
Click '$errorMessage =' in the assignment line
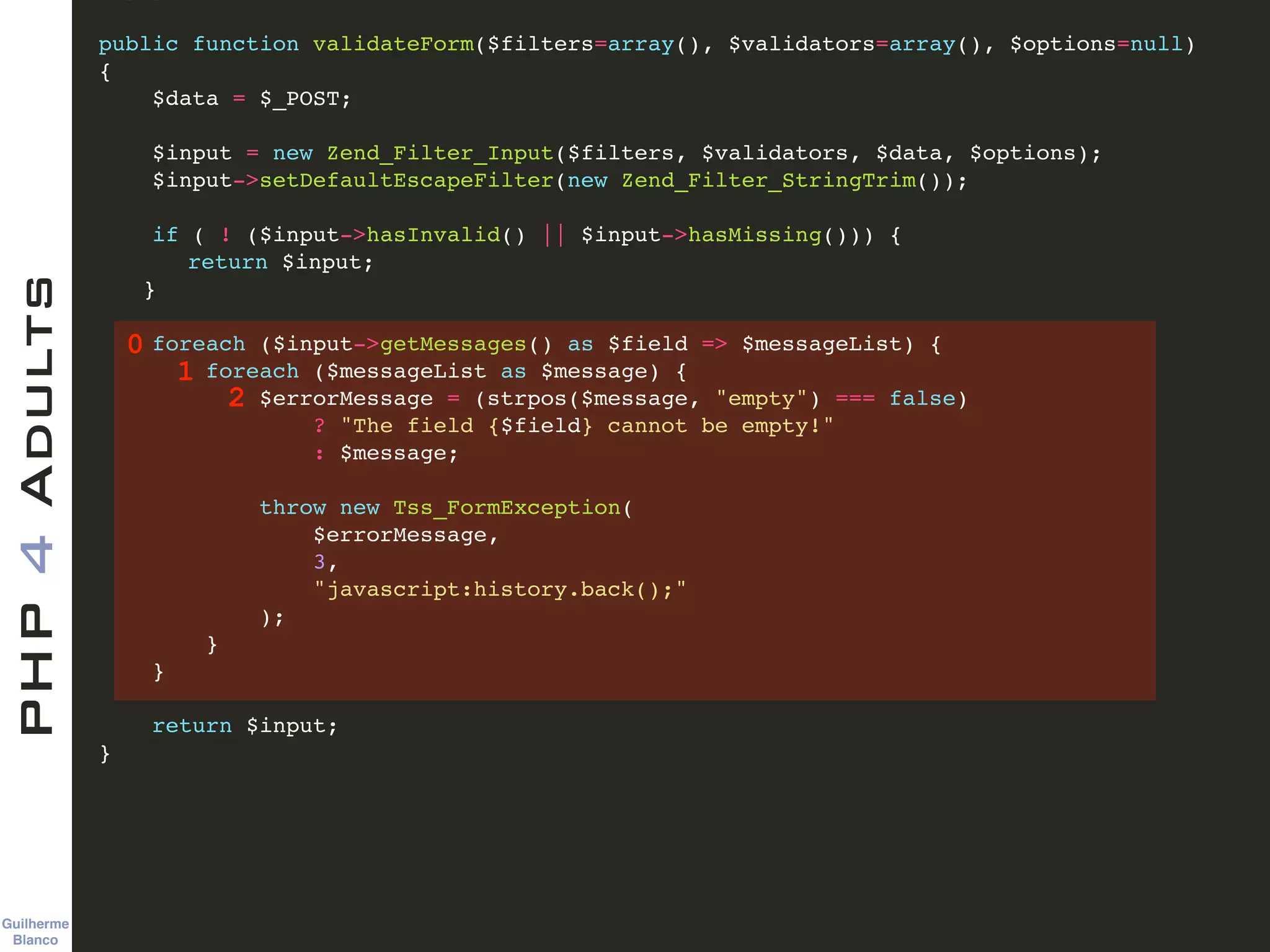[360, 399]
